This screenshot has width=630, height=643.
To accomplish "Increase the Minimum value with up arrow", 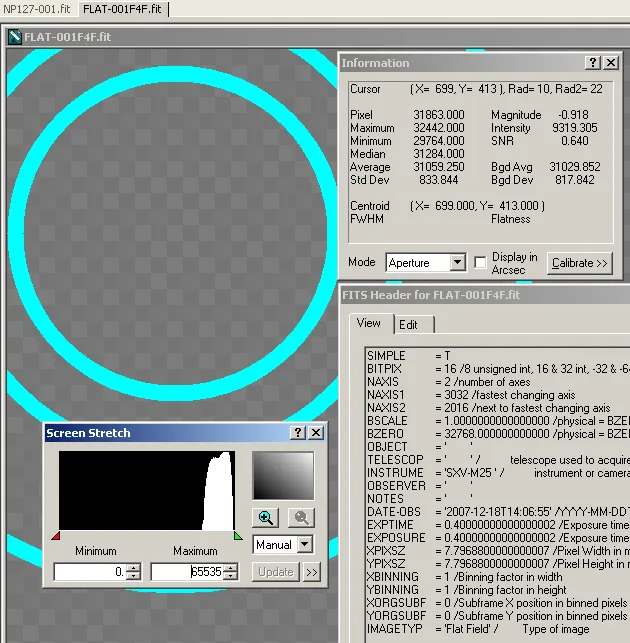I will [x=133, y=567].
